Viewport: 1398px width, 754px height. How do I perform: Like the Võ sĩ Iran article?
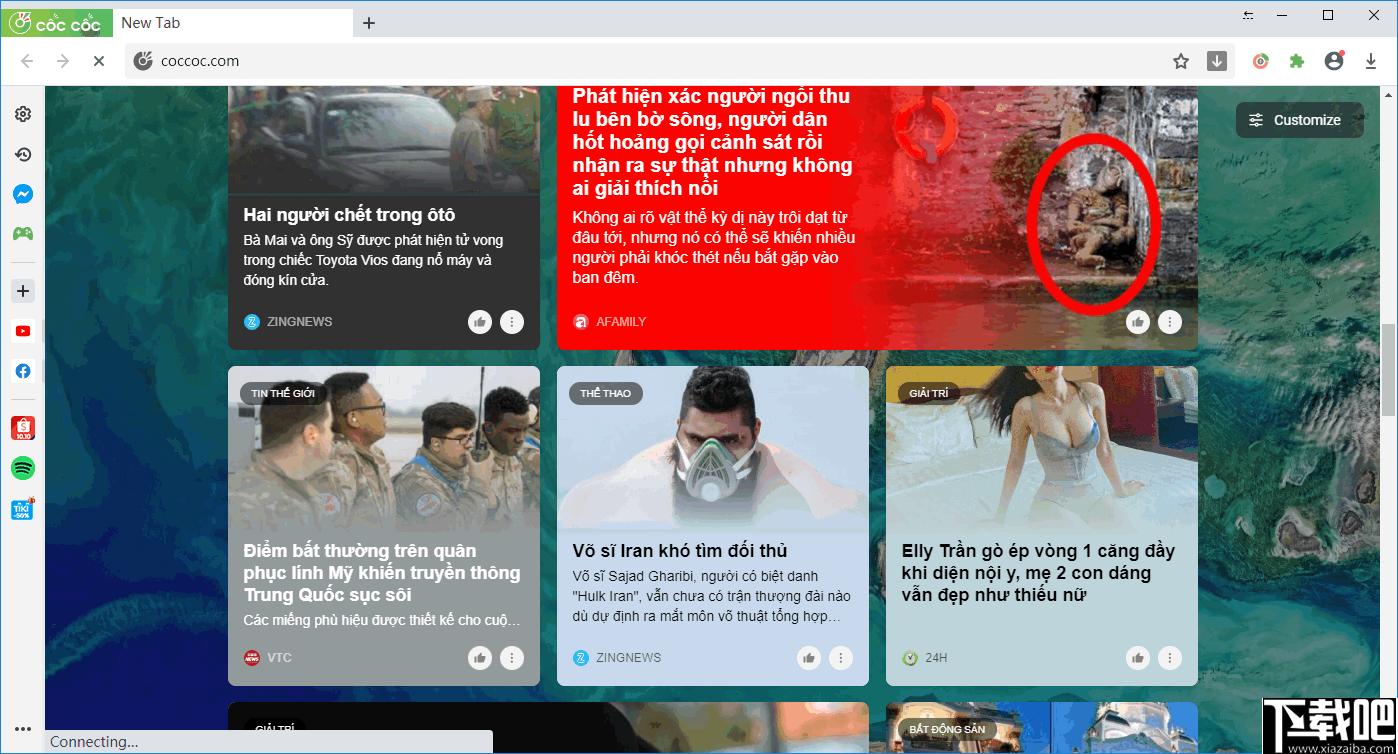pos(809,658)
